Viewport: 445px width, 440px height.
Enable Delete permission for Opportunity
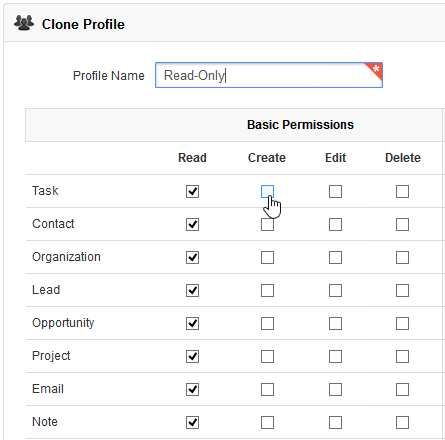coord(402,323)
